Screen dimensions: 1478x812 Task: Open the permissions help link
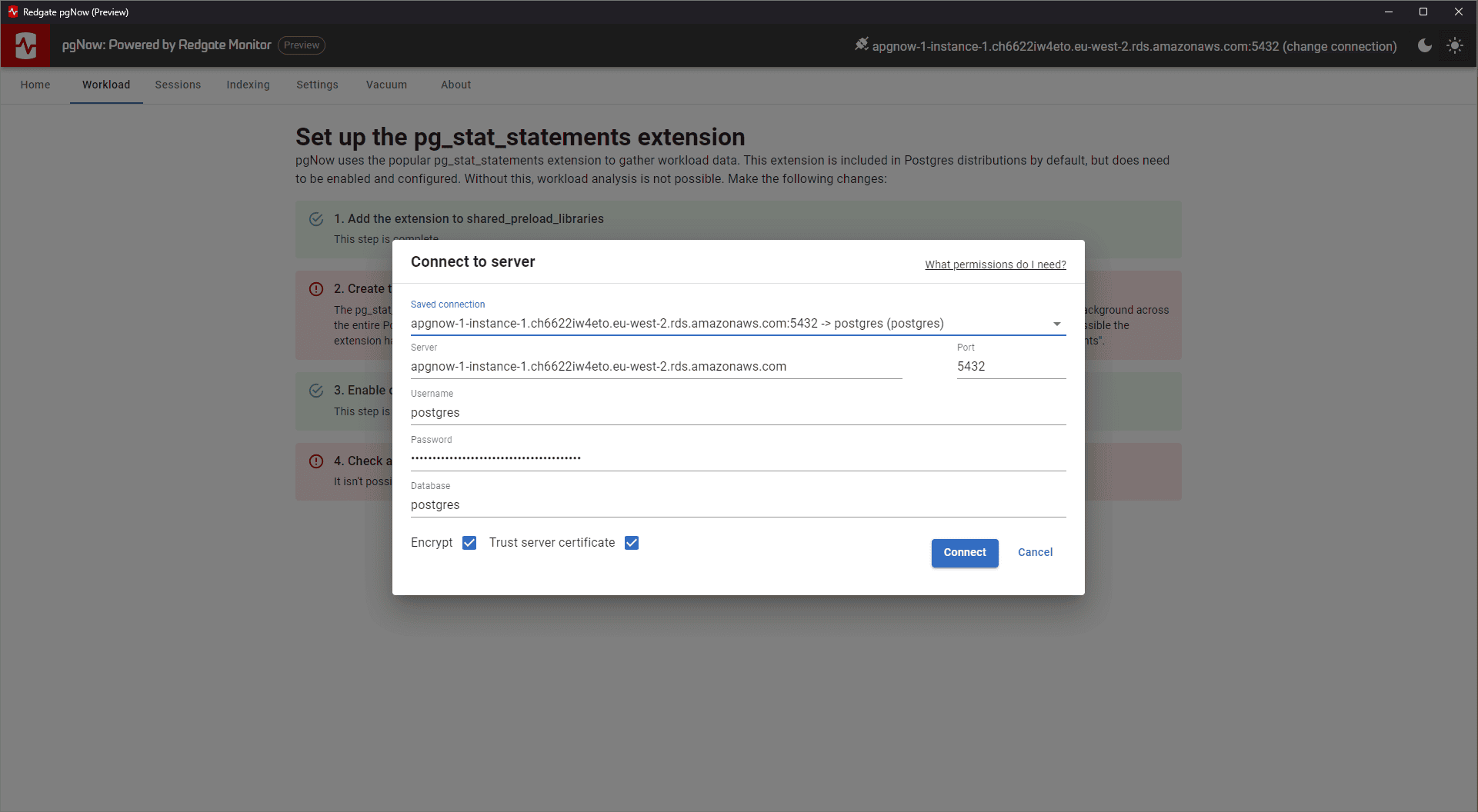[995, 265]
